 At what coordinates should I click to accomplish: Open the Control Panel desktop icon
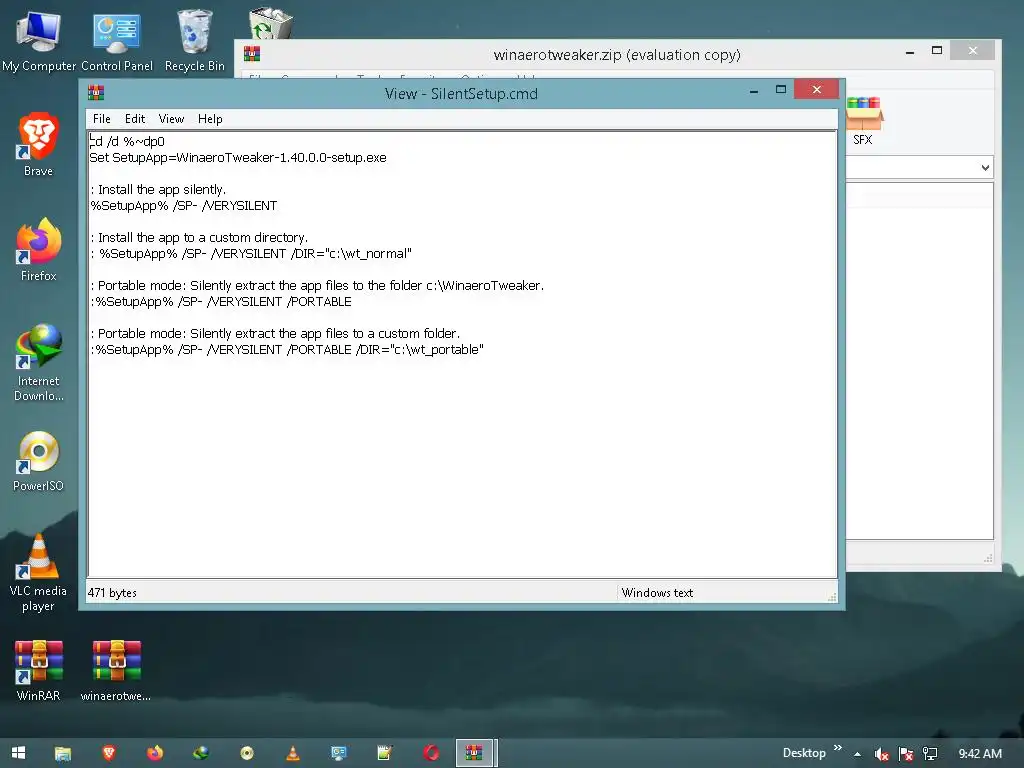pyautogui.click(x=116, y=42)
